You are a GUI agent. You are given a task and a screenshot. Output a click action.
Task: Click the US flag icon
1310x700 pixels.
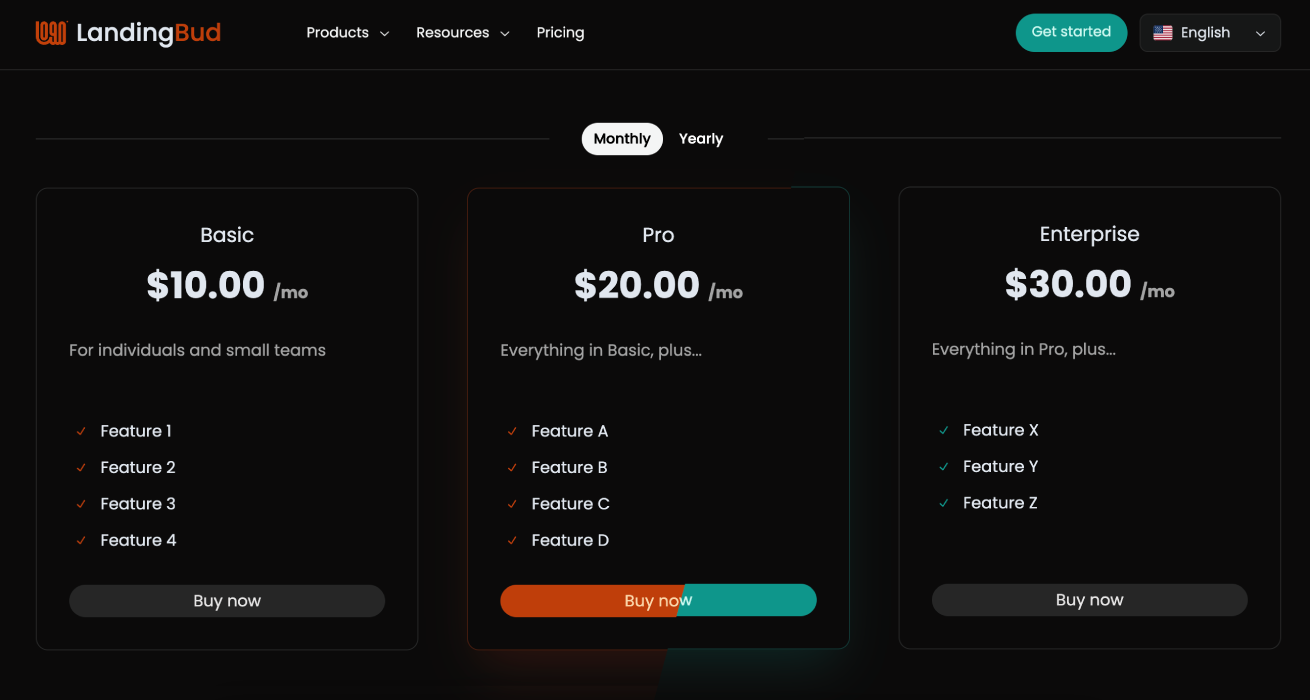coord(1162,33)
